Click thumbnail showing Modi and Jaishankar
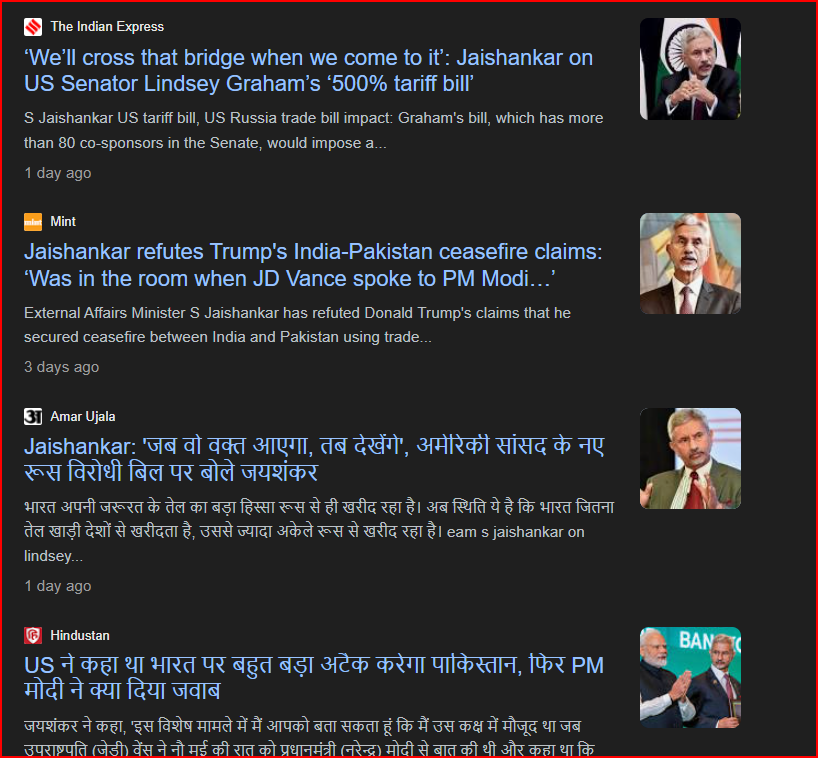Screen dimensions: 818x758 690,677
